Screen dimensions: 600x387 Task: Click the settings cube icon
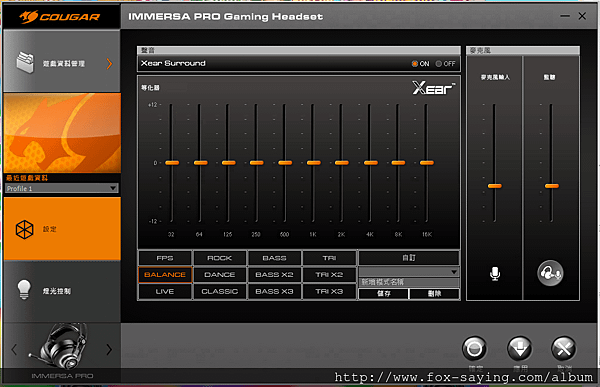(24, 229)
